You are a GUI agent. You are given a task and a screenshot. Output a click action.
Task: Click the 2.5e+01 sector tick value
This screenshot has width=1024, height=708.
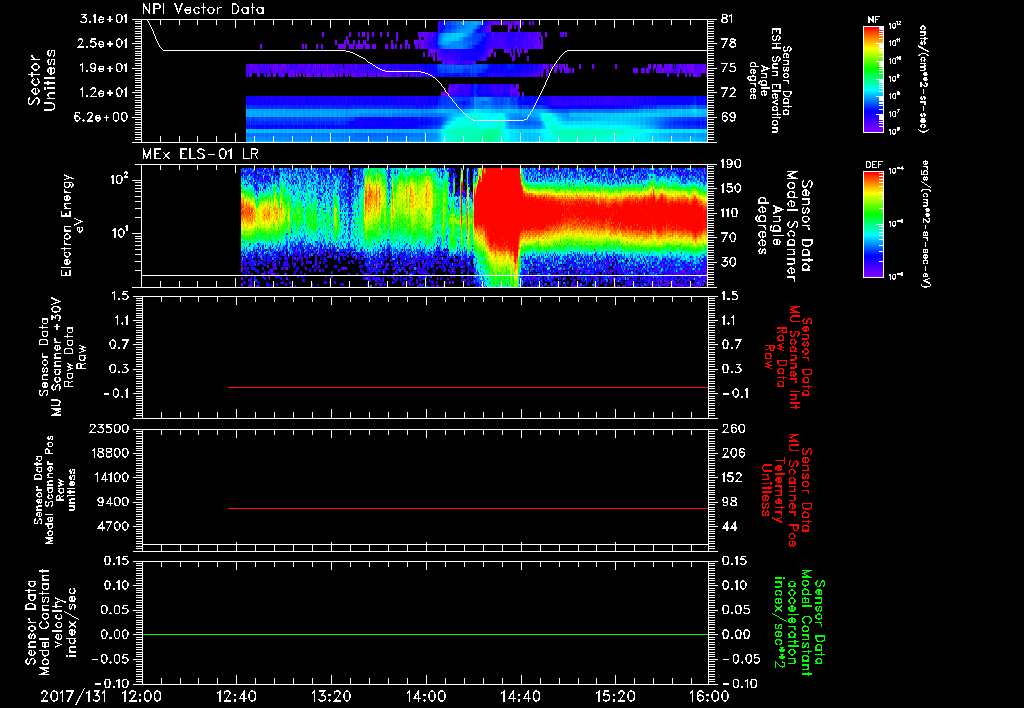tap(104, 43)
